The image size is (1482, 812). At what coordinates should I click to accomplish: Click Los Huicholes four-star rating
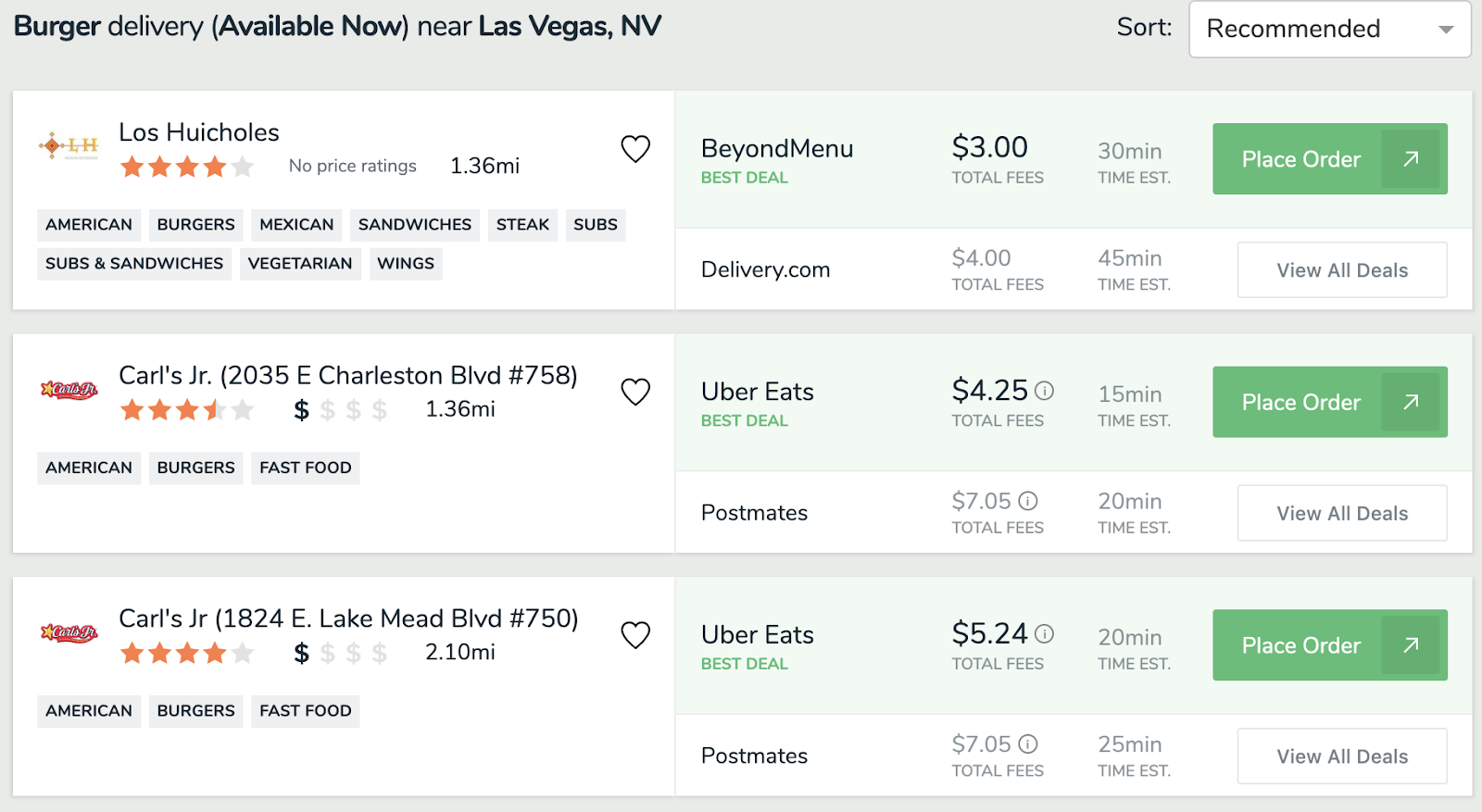186,167
